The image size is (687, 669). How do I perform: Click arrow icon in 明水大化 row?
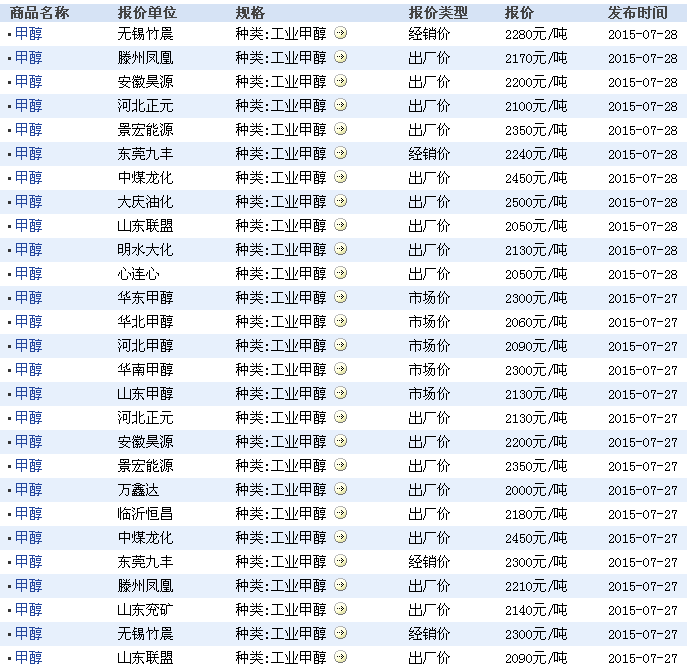point(340,249)
